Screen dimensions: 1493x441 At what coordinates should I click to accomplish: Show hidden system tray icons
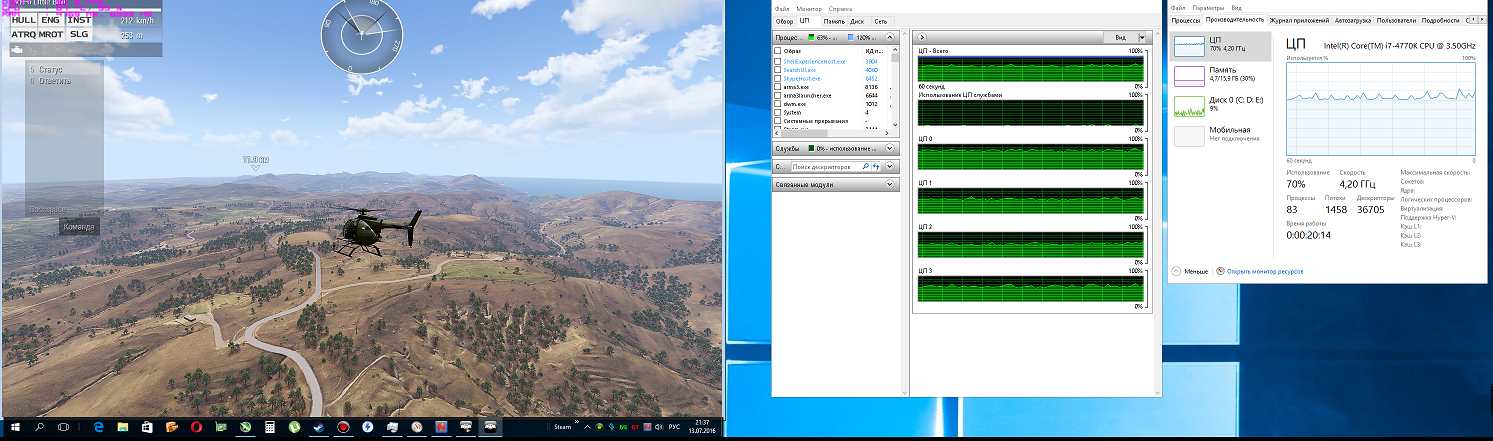point(587,427)
